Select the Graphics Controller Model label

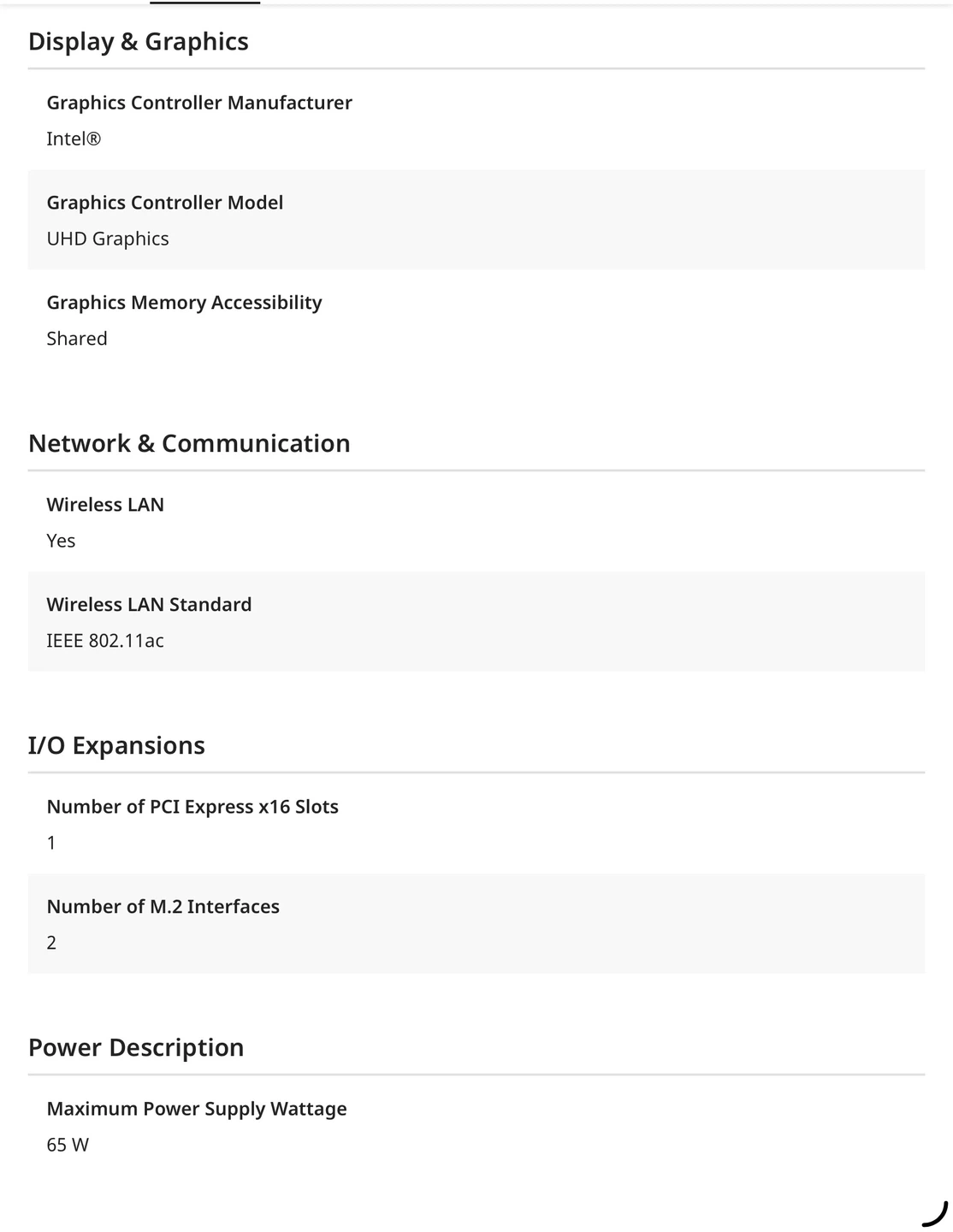click(164, 203)
